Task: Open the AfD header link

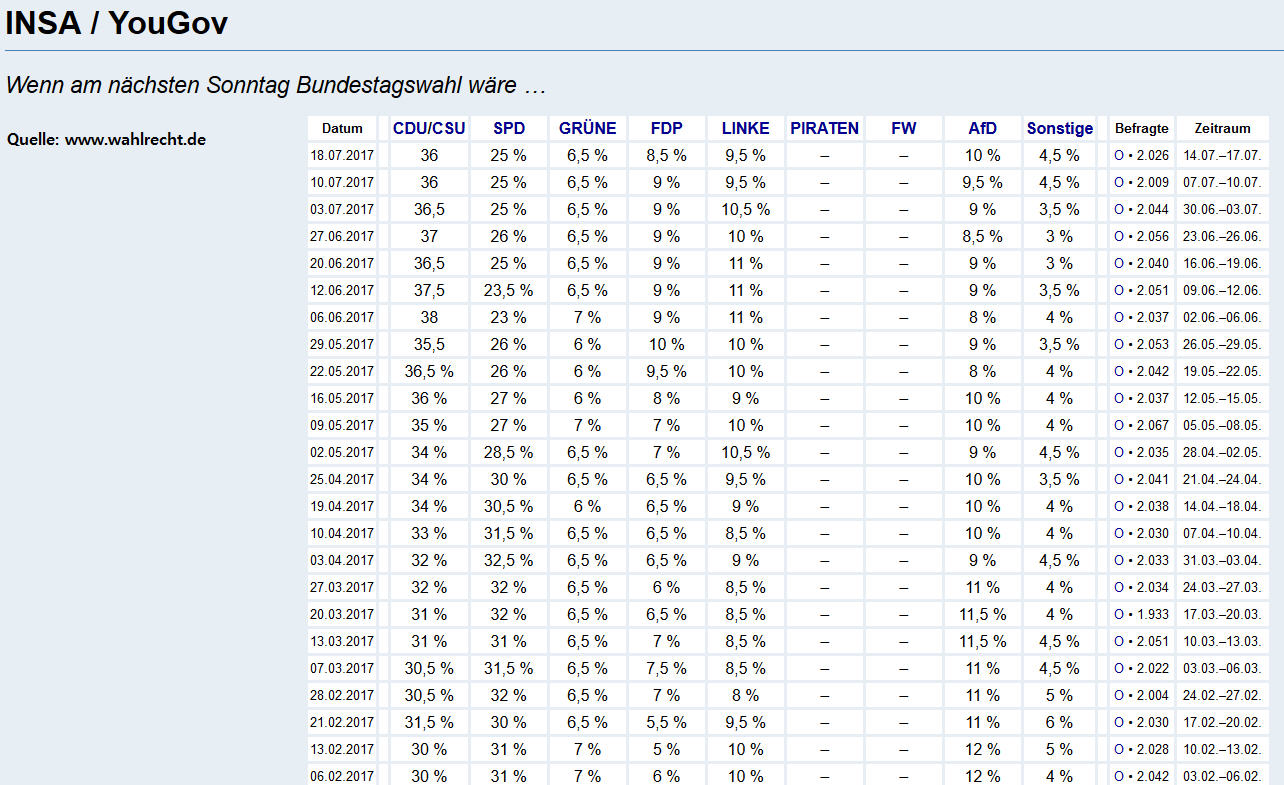Action: pos(982,128)
